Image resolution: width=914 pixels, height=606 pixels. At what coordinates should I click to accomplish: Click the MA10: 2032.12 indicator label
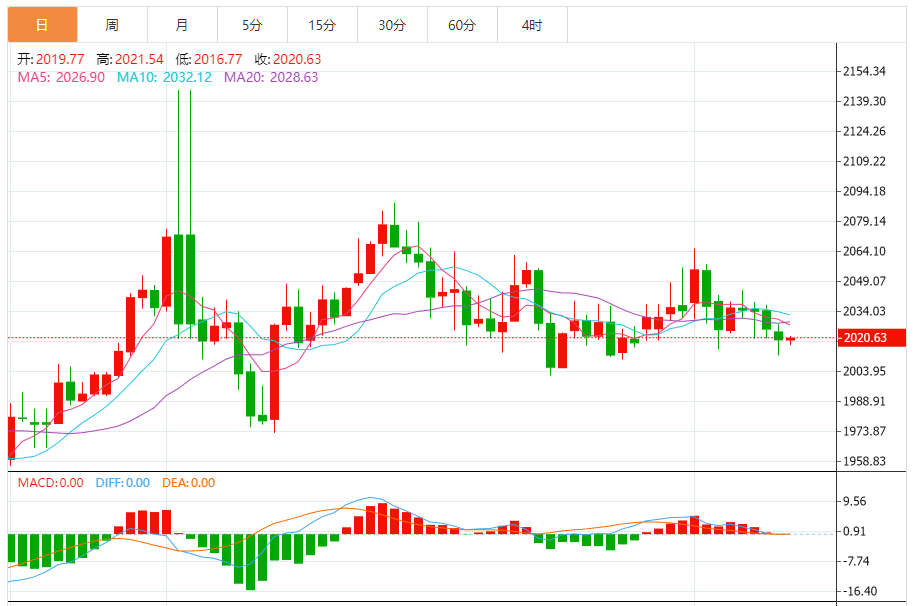164,77
